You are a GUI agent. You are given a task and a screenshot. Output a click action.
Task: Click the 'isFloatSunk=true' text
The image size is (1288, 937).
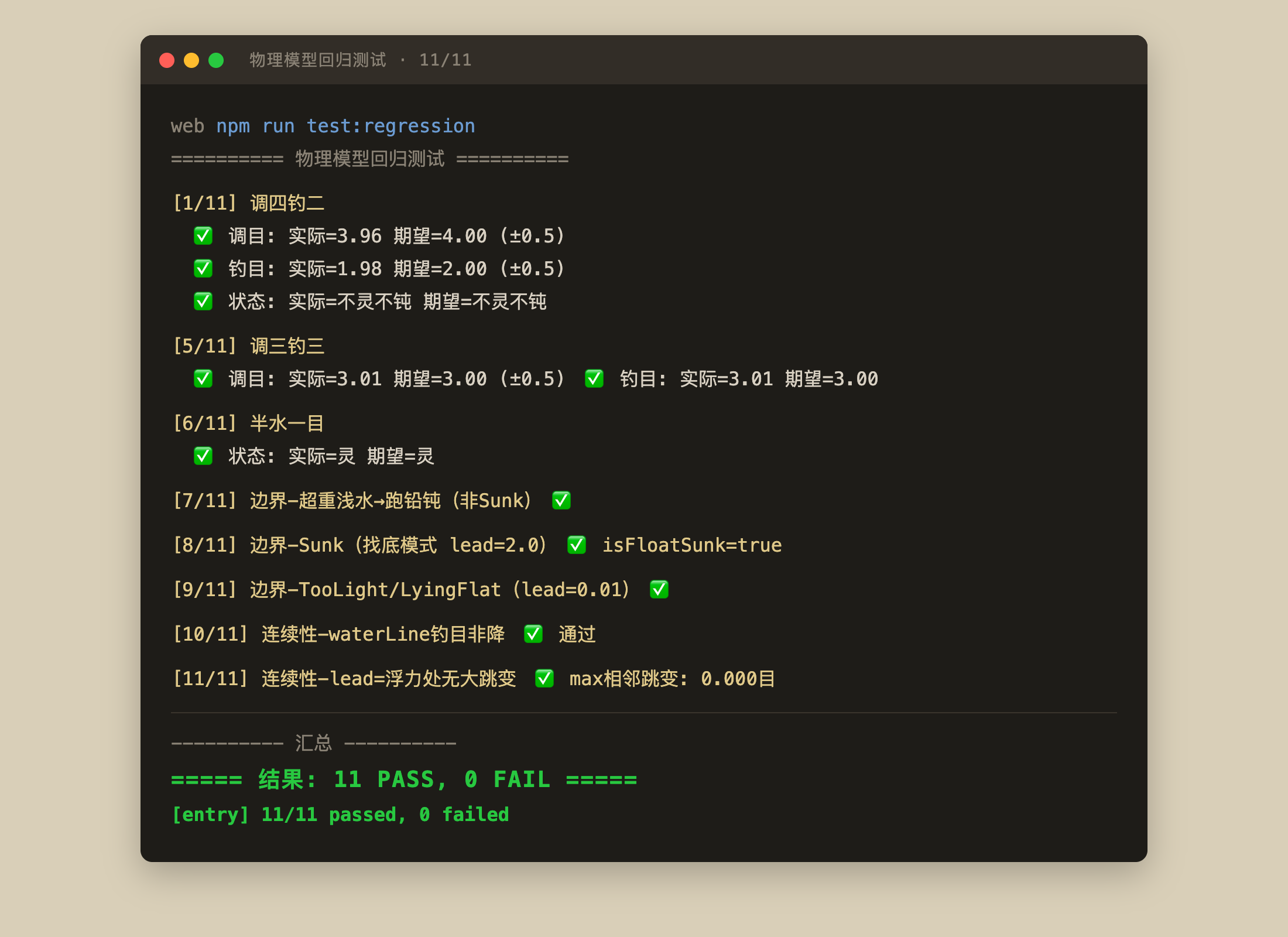[x=692, y=545]
